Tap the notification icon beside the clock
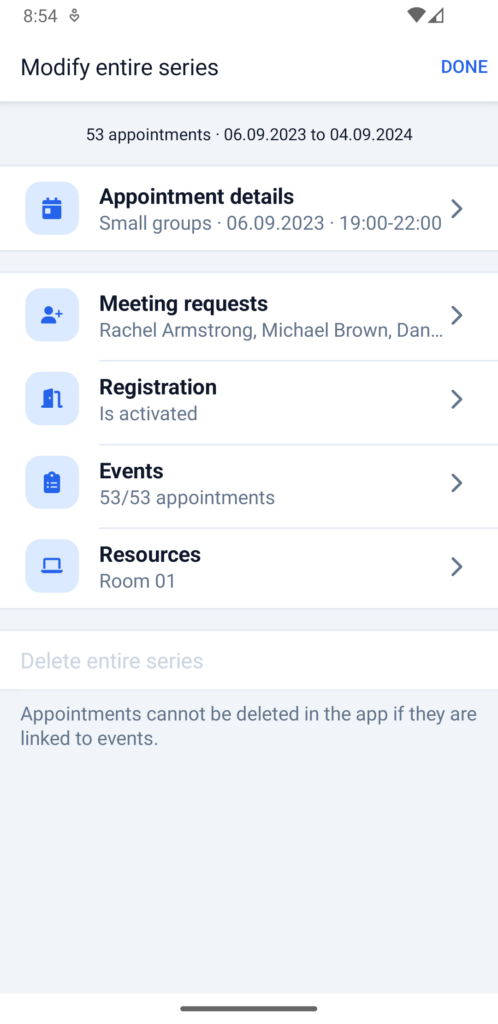The image size is (498, 1024). pyautogui.click(x=74, y=16)
